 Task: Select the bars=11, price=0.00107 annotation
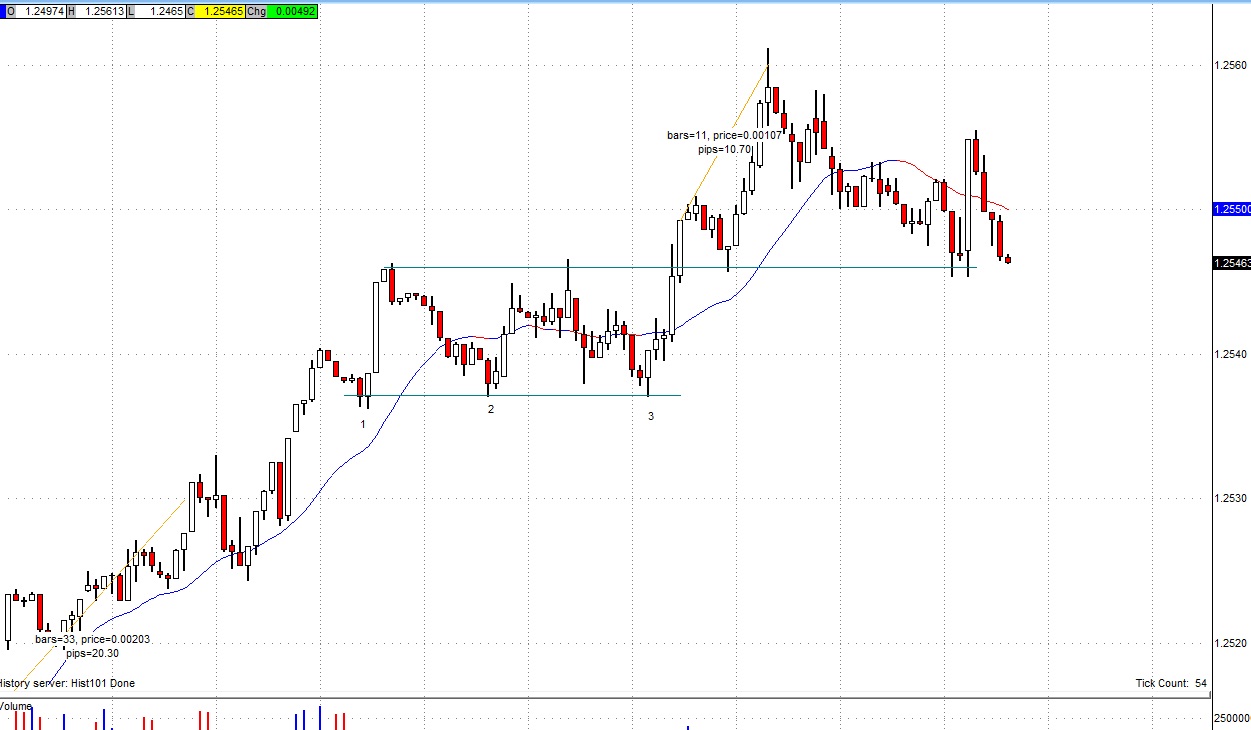(x=725, y=135)
